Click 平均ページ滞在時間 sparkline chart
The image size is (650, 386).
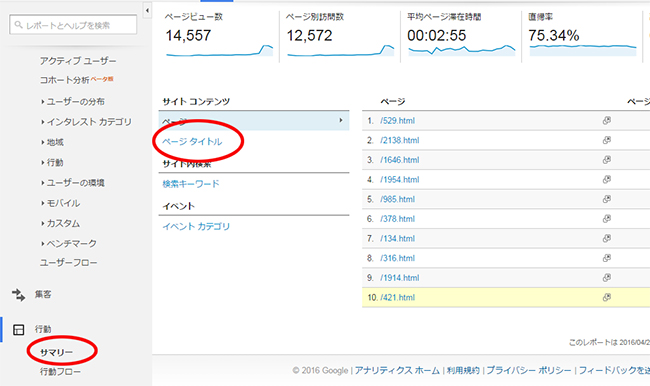coord(461,50)
